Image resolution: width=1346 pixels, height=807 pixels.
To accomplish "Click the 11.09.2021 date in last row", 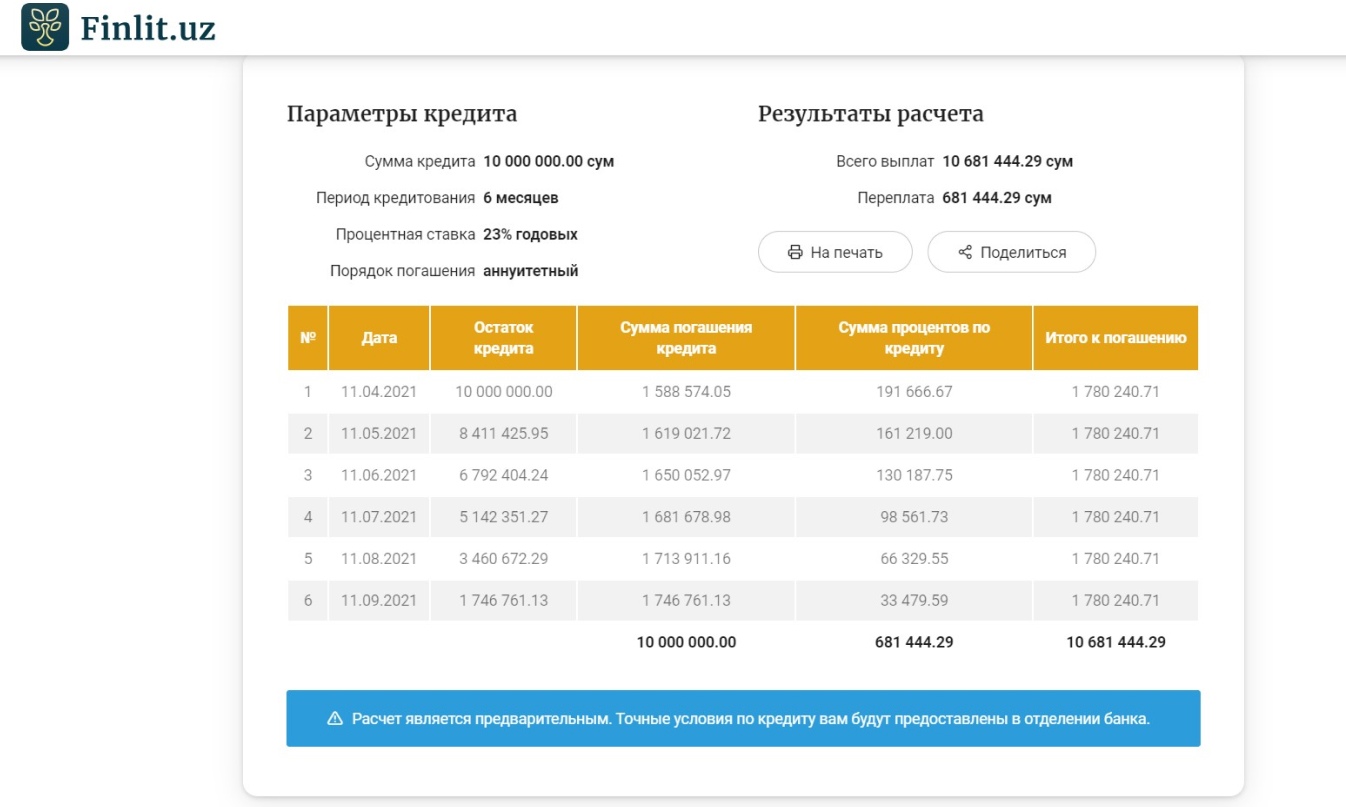I will tap(379, 601).
